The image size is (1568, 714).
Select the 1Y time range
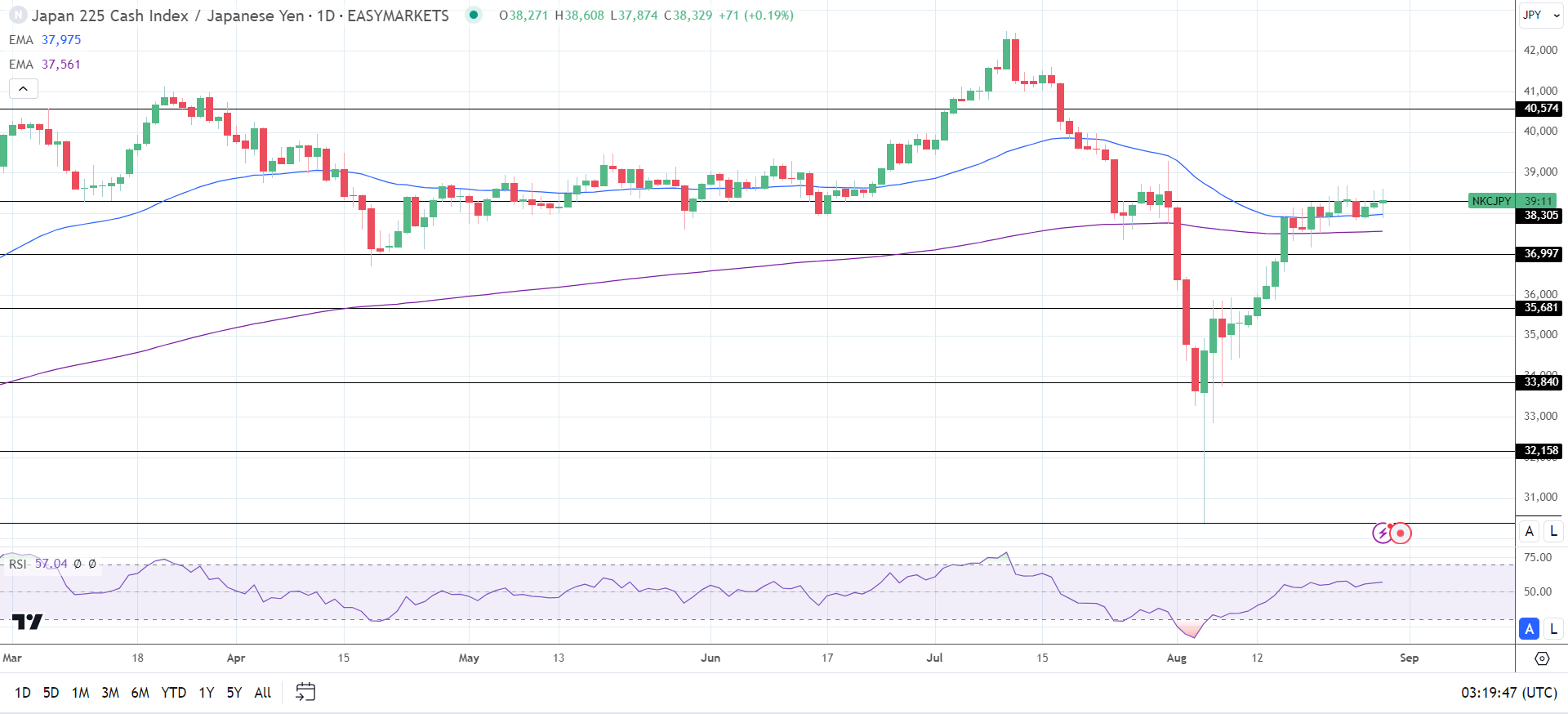click(207, 693)
